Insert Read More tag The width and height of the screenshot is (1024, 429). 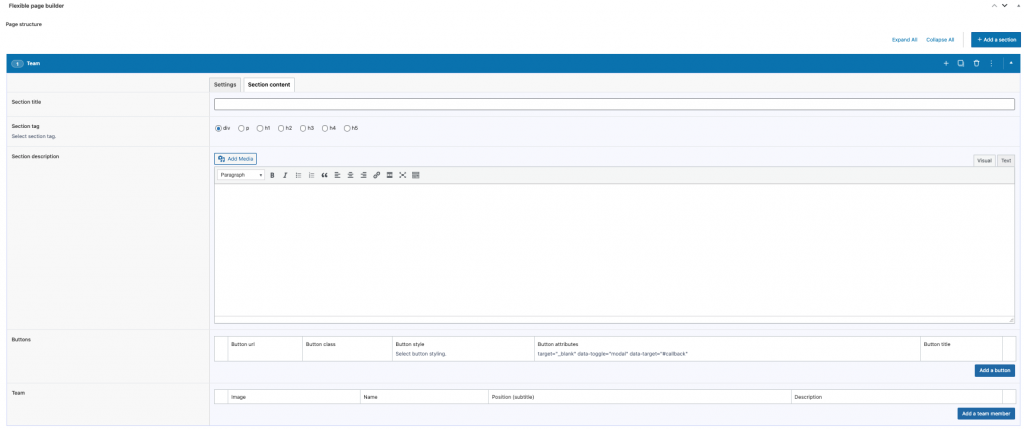[x=390, y=175]
